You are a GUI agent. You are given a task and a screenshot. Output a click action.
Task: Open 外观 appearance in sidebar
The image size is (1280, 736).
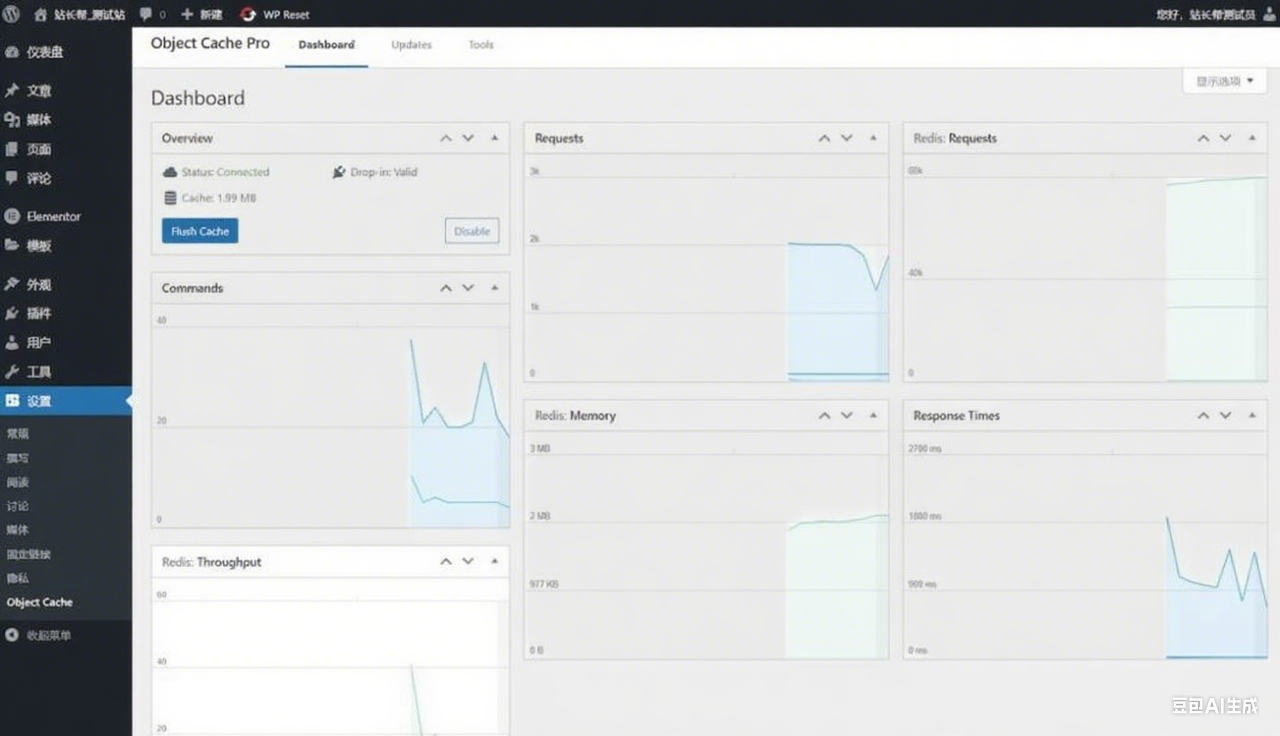(66, 284)
